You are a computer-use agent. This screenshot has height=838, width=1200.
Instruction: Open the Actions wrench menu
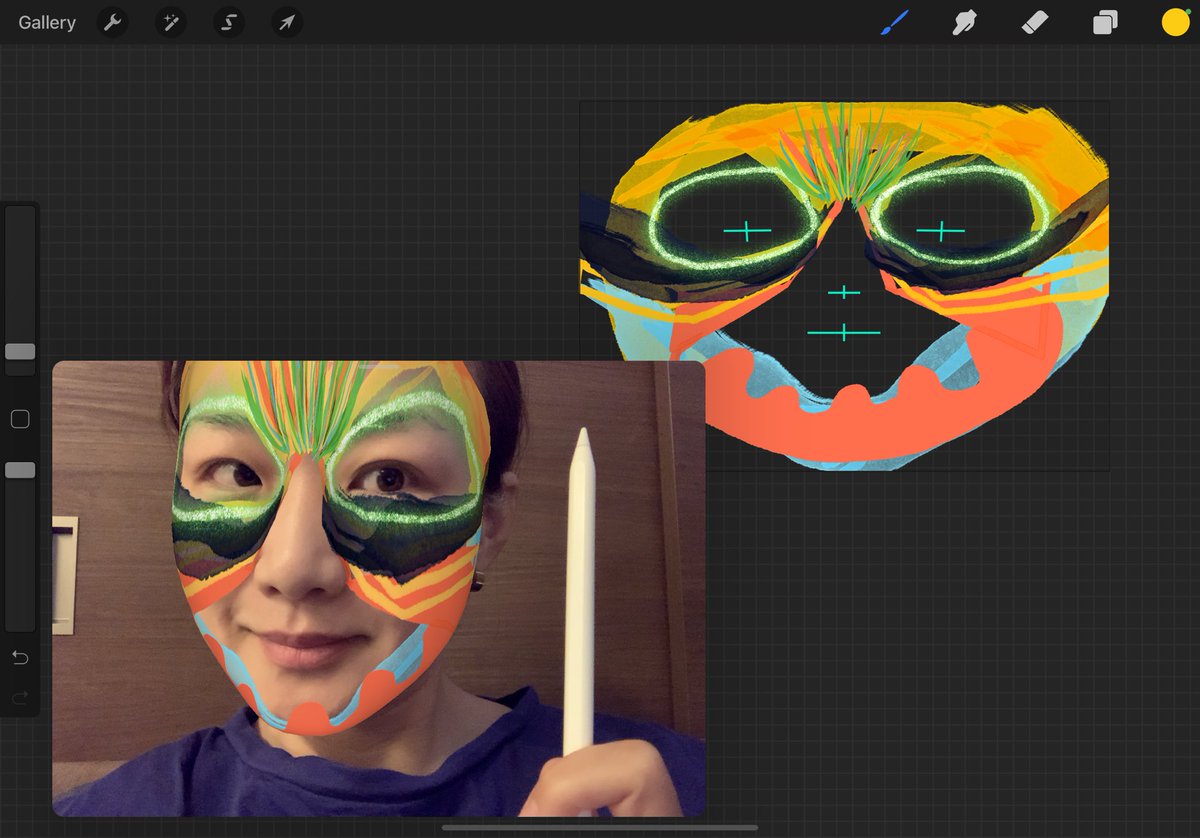point(112,22)
